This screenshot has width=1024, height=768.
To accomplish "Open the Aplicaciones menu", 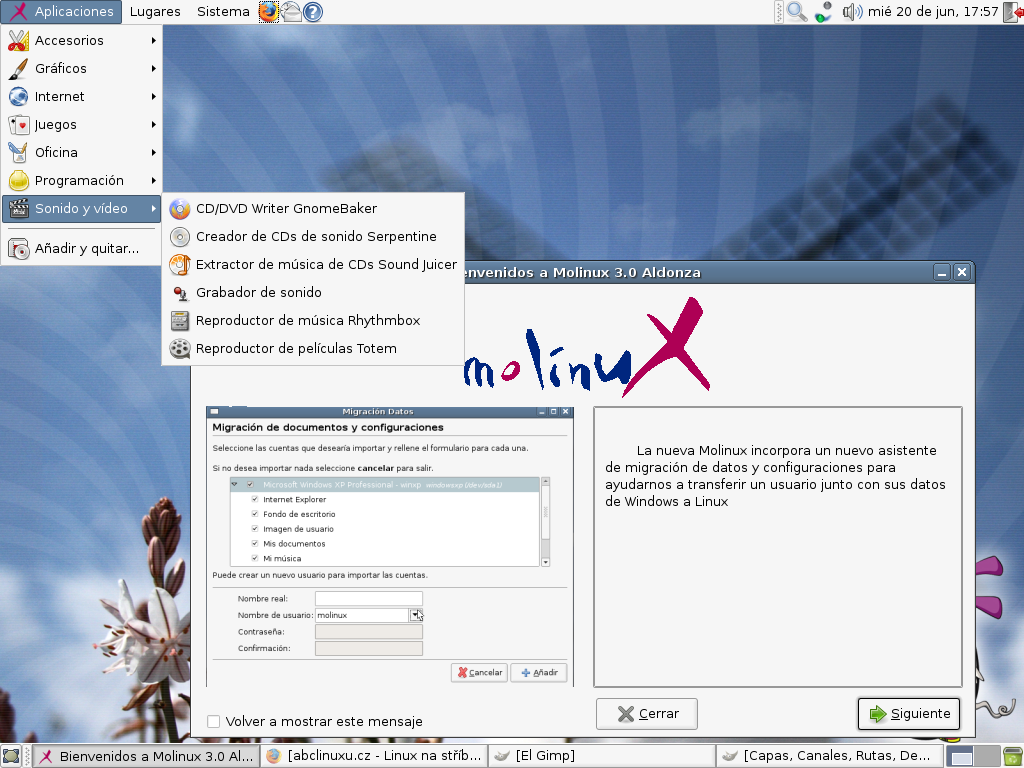I will point(62,12).
